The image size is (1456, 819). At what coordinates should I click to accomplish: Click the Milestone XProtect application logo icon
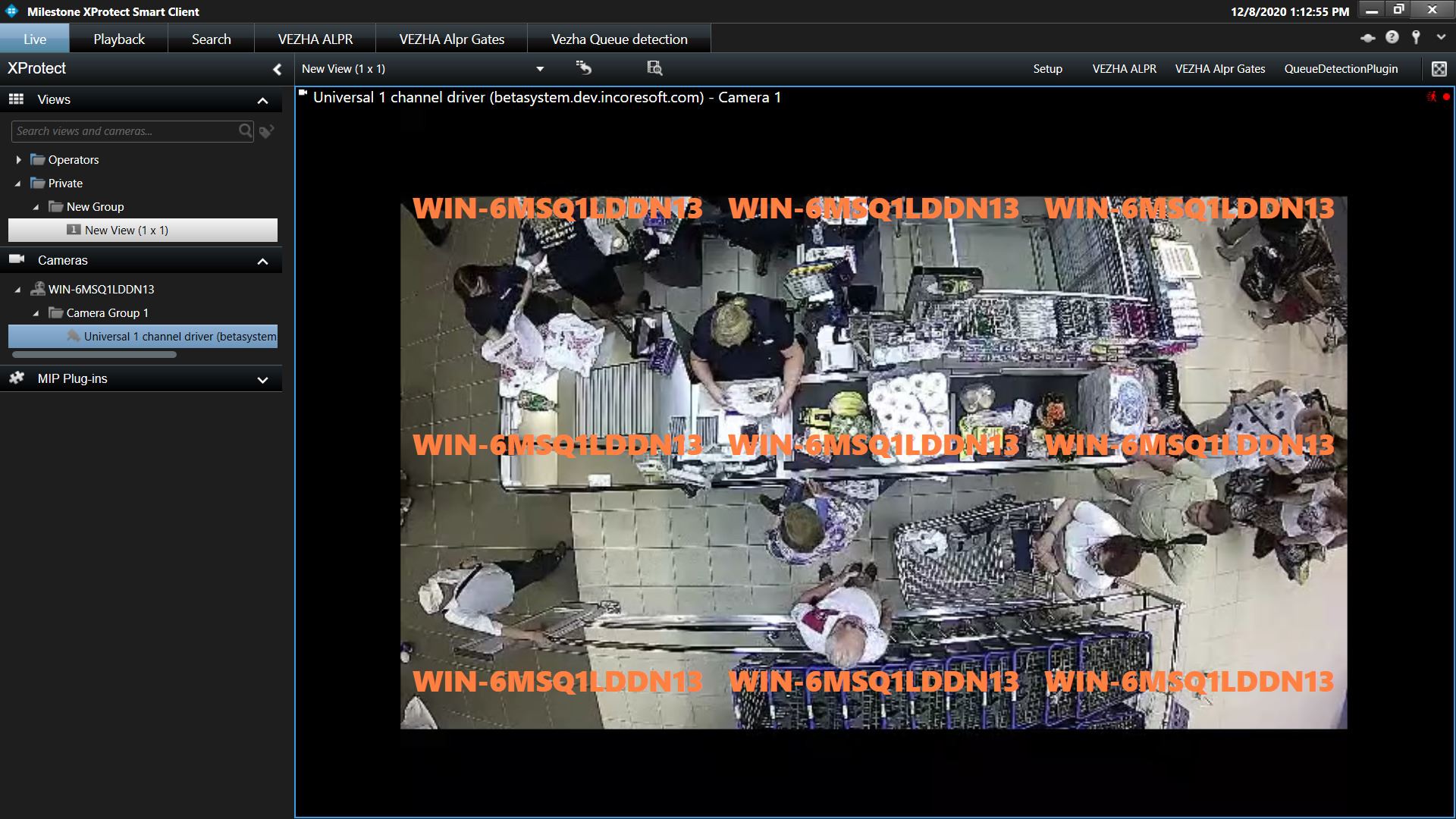[11, 11]
